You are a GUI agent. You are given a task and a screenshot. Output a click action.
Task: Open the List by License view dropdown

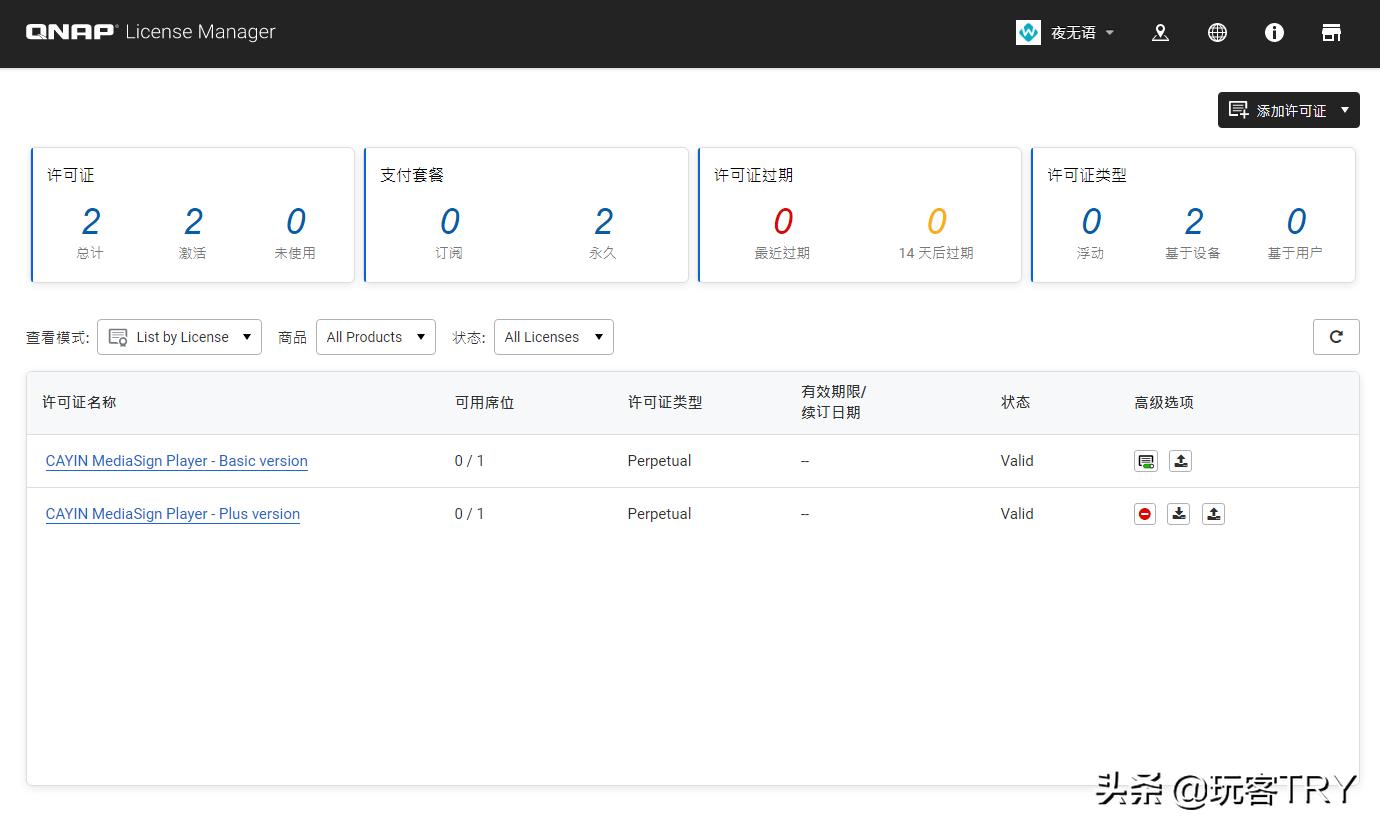180,337
